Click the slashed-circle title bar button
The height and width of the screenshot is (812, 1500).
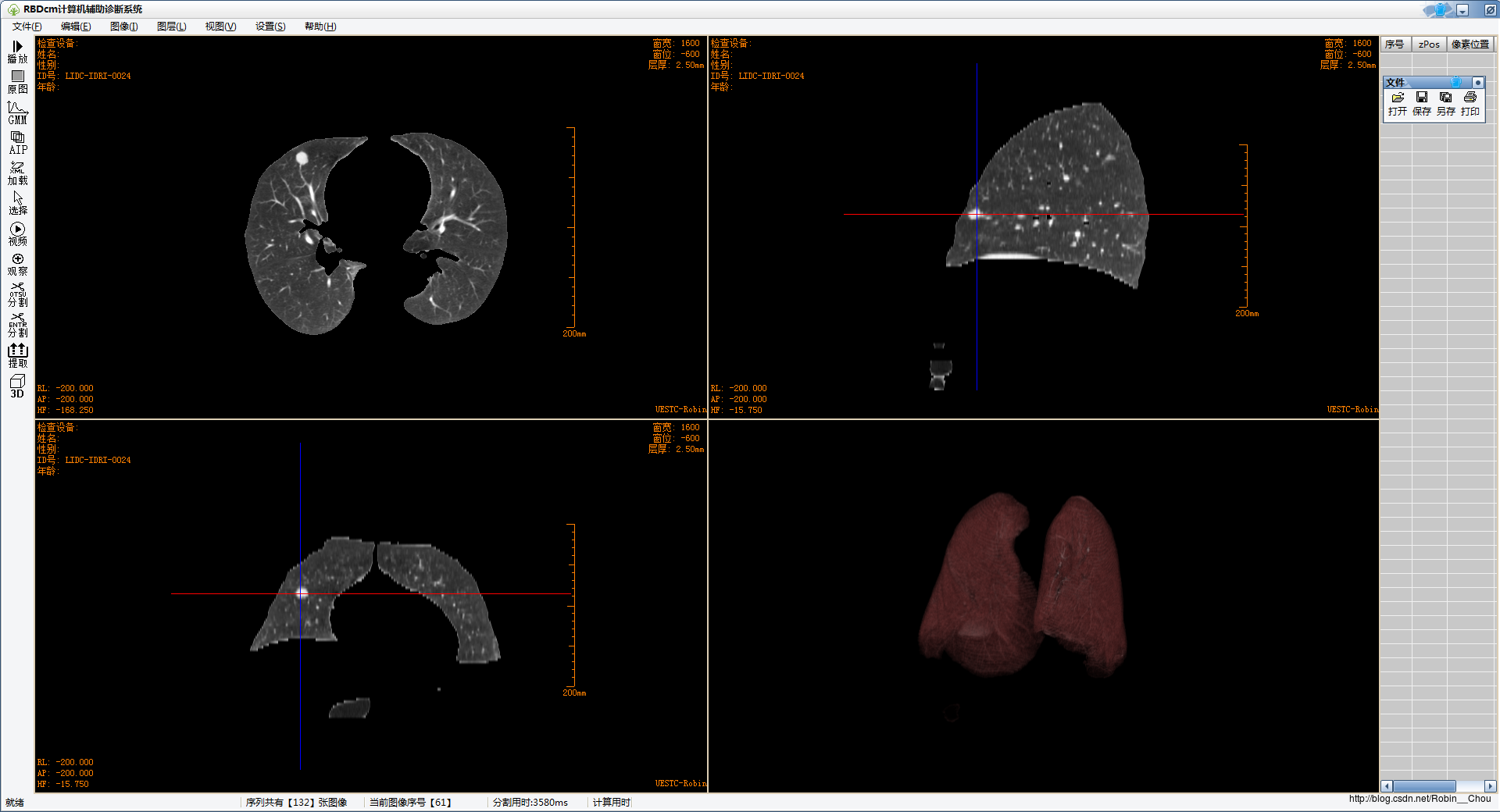pyautogui.click(x=1490, y=10)
